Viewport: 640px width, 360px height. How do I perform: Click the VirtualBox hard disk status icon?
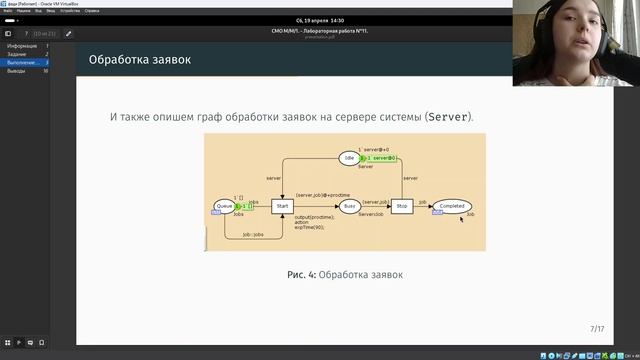543,356
